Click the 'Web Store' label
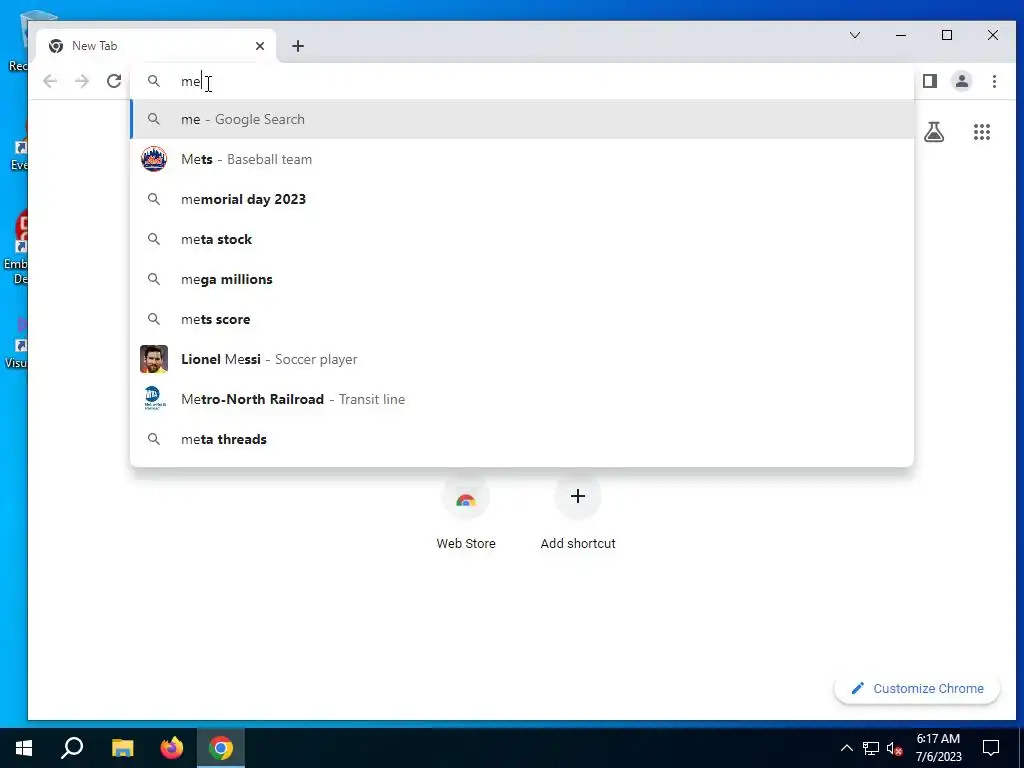This screenshot has width=1024, height=768. [x=466, y=543]
